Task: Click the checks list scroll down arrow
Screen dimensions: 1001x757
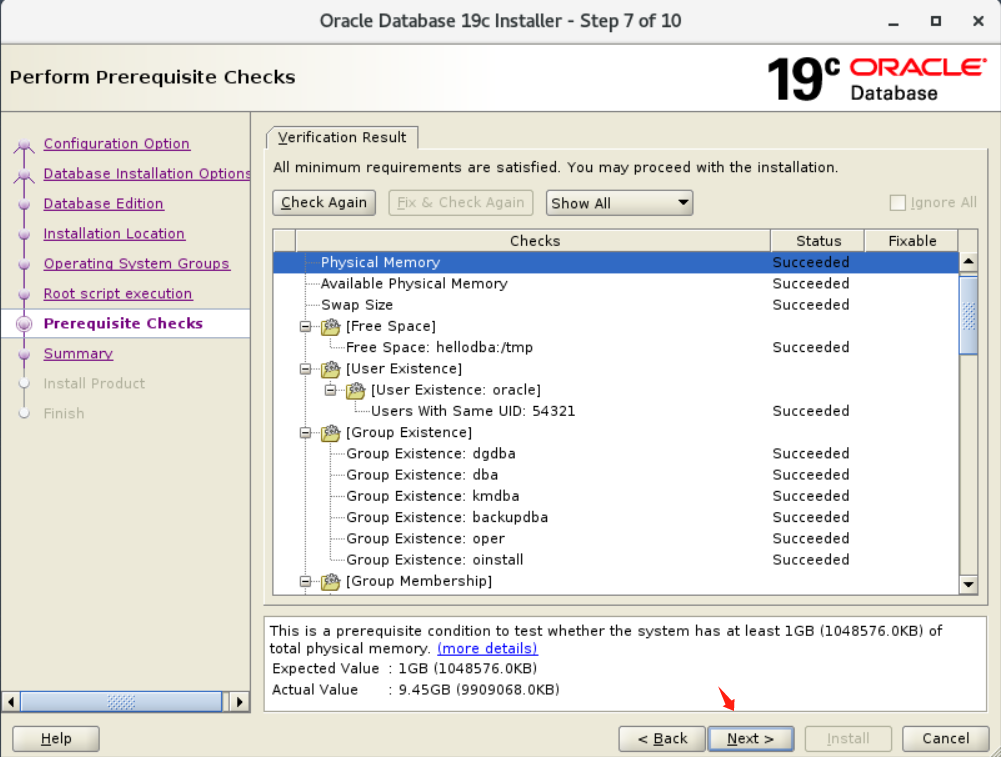Action: pos(968,584)
